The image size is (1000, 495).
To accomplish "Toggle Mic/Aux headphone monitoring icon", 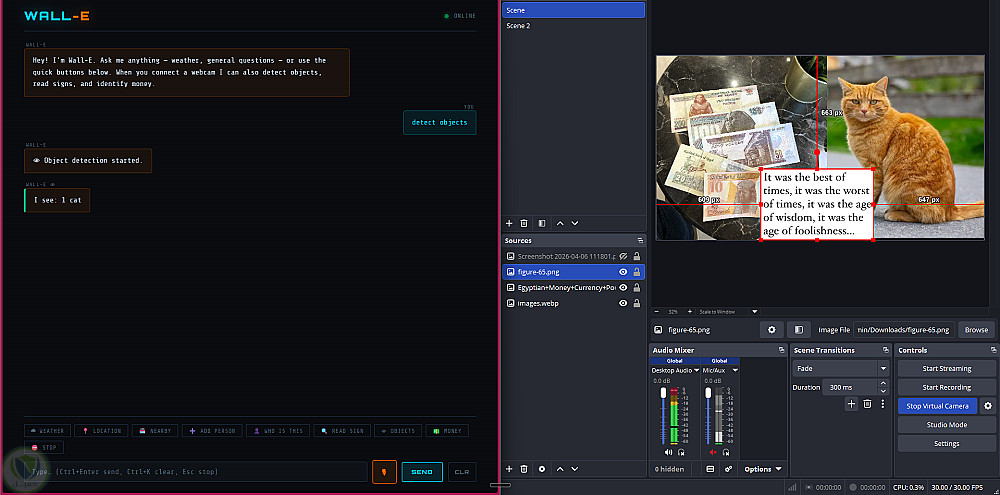I will point(726,452).
